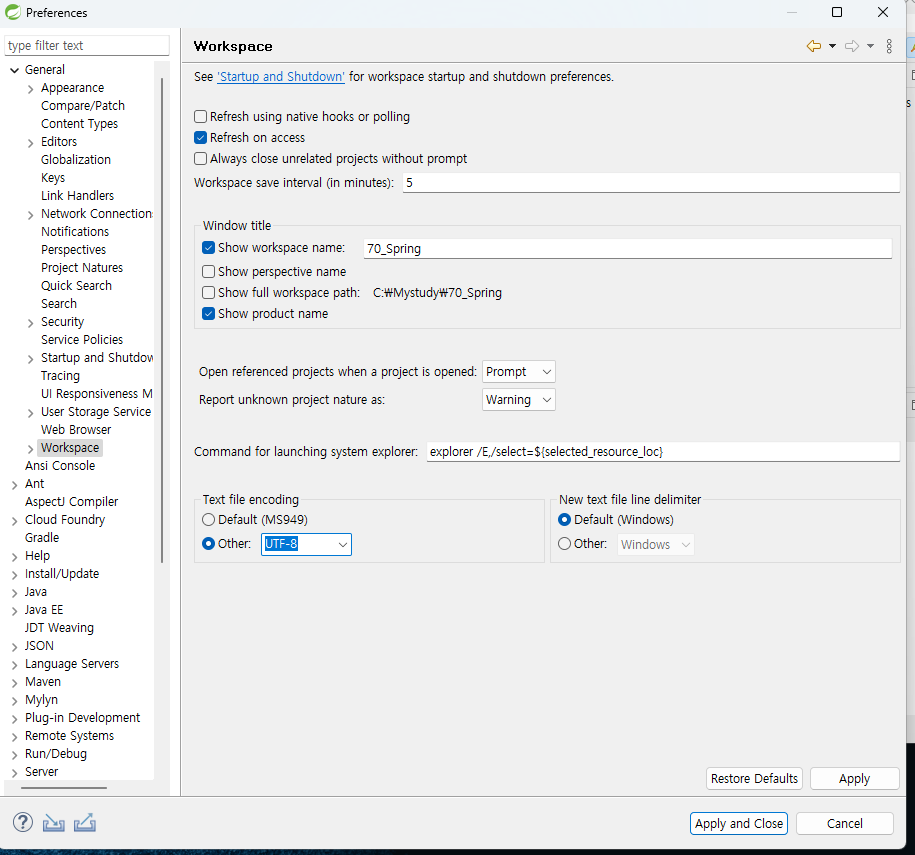Select Gradle preference page
The image size is (915, 855).
click(42, 538)
